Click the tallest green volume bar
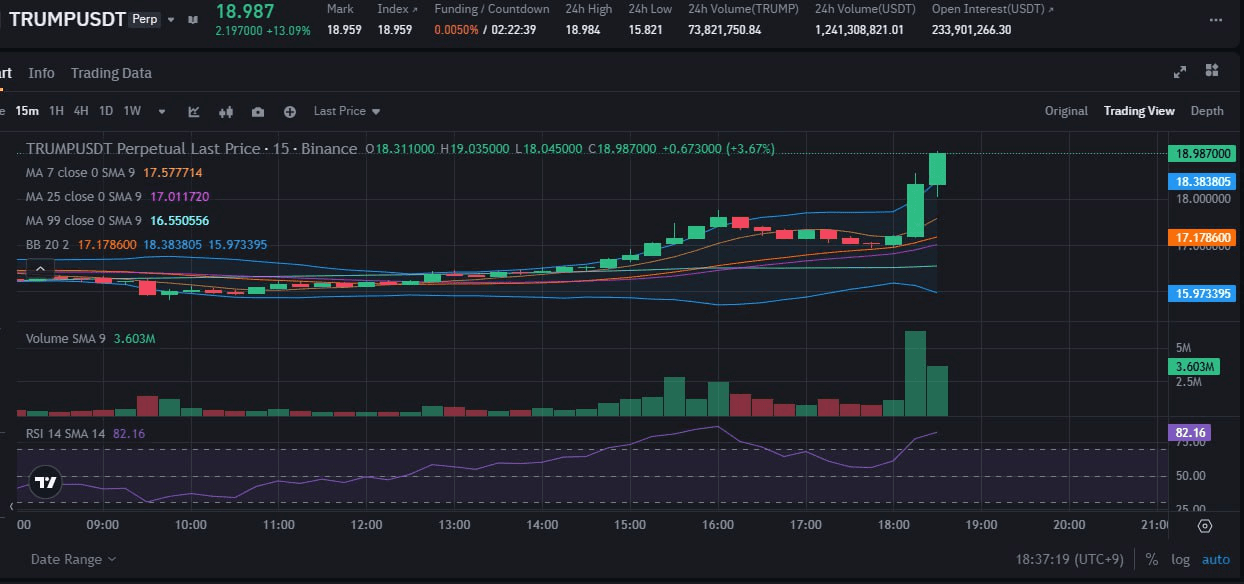This screenshot has width=1244, height=584. 915,373
